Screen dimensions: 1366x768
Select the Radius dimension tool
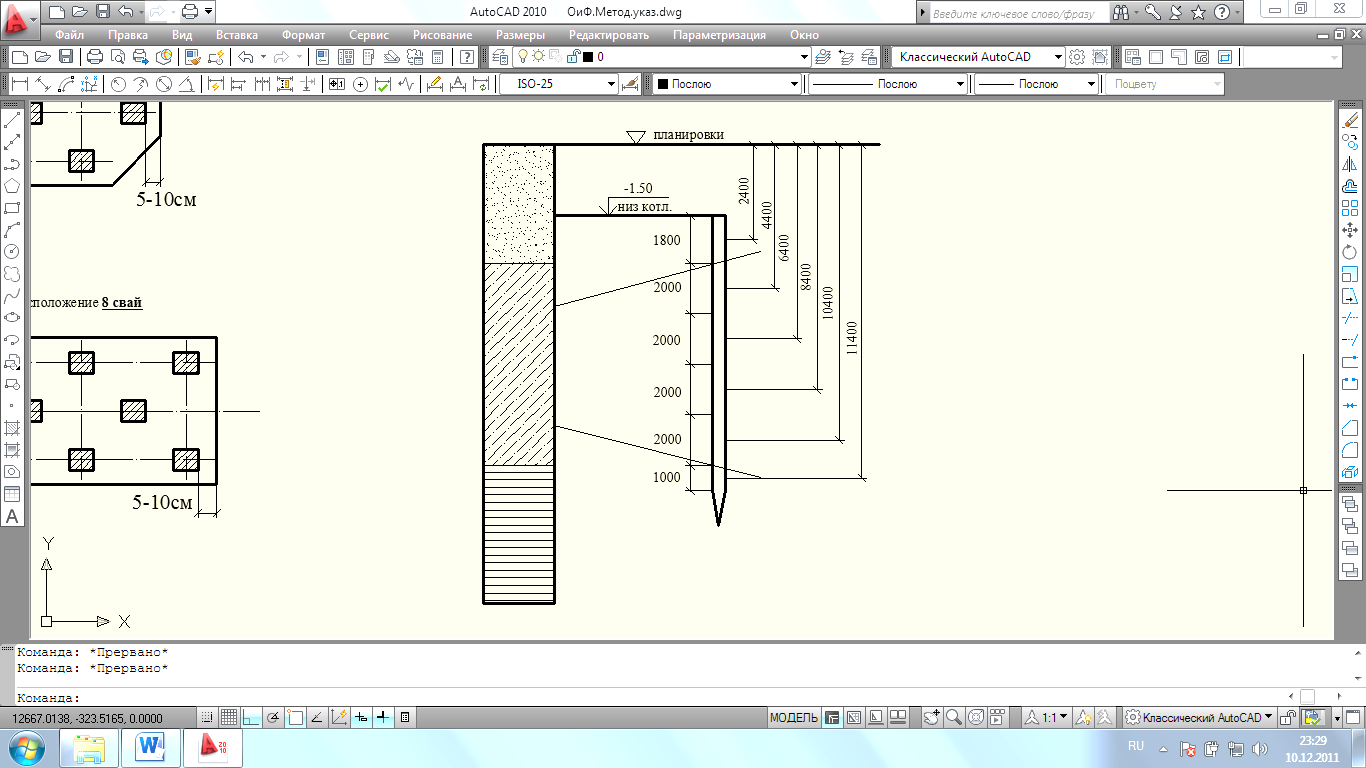click(x=118, y=84)
